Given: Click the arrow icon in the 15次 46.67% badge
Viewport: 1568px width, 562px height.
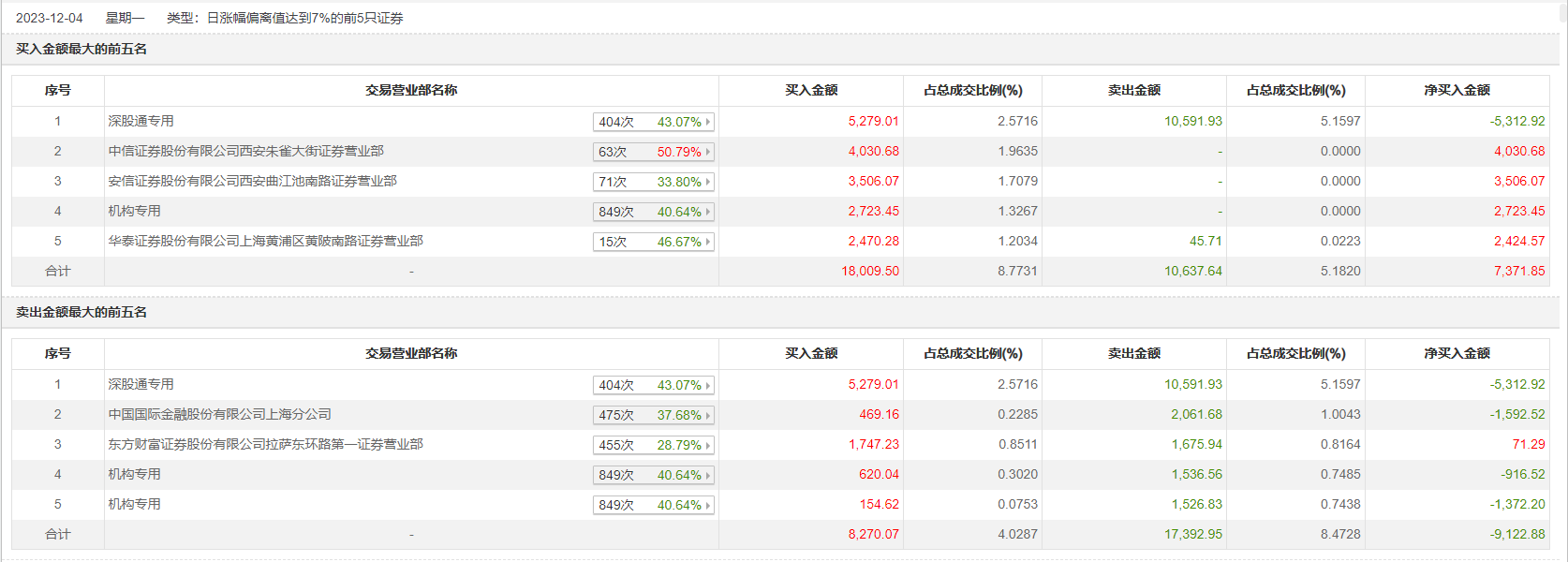Looking at the screenshot, I should 708,242.
